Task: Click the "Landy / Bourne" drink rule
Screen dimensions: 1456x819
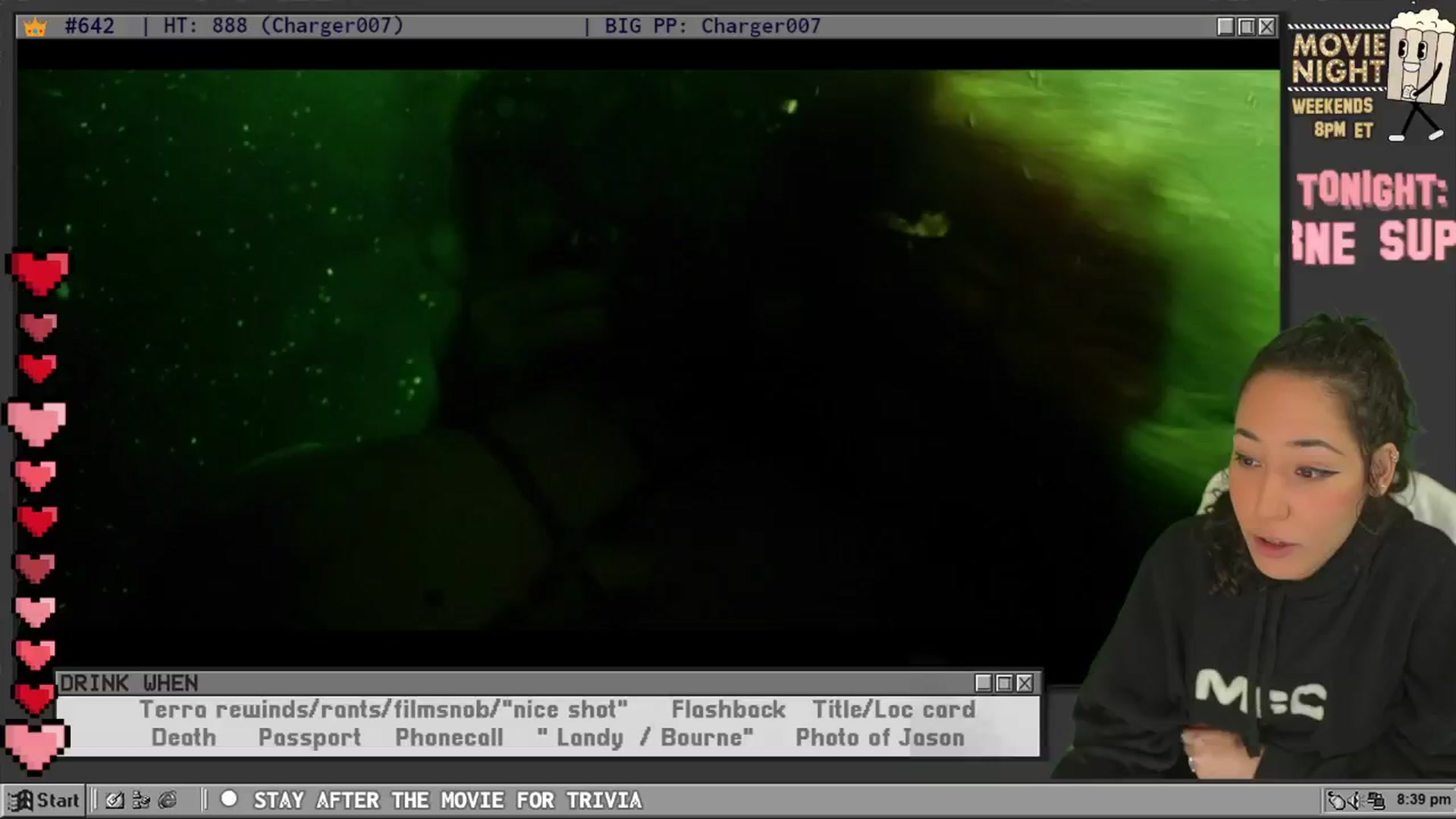Action: (645, 737)
